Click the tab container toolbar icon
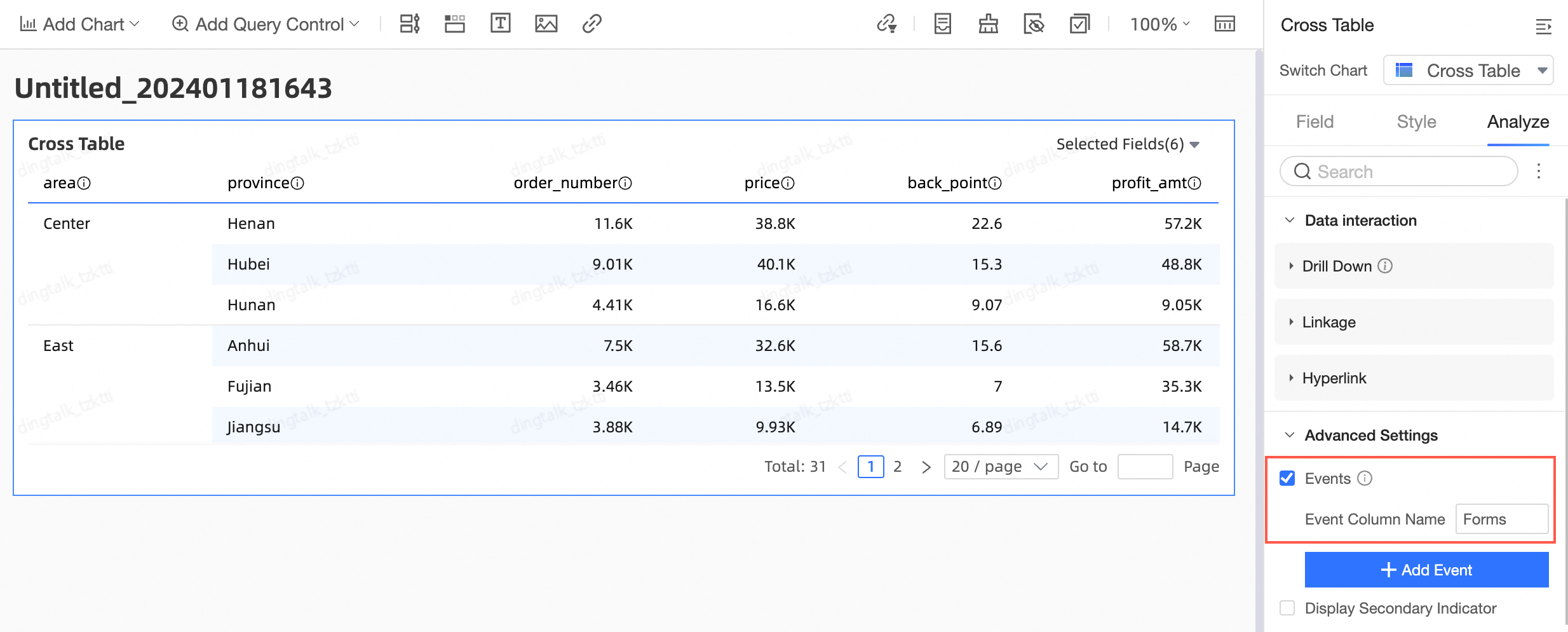 click(x=454, y=24)
